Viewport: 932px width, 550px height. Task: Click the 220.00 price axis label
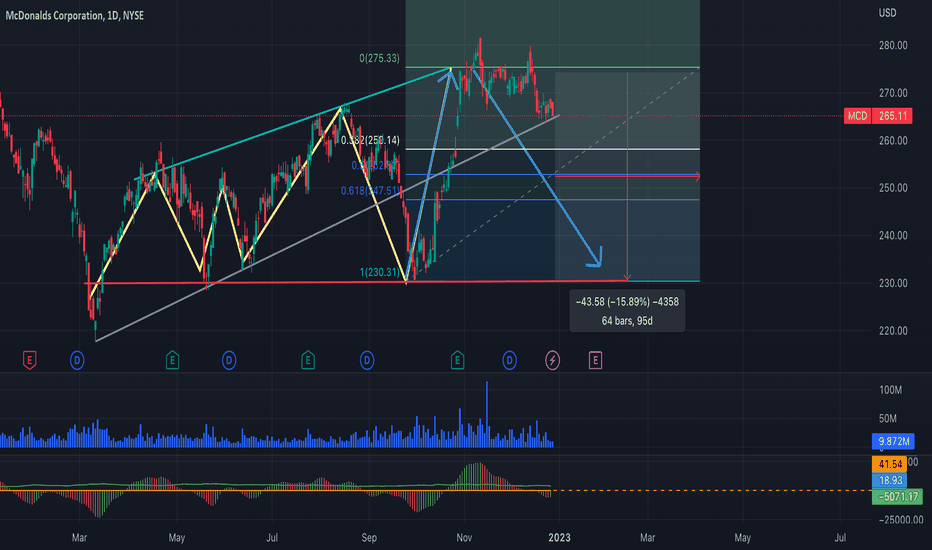(x=893, y=331)
